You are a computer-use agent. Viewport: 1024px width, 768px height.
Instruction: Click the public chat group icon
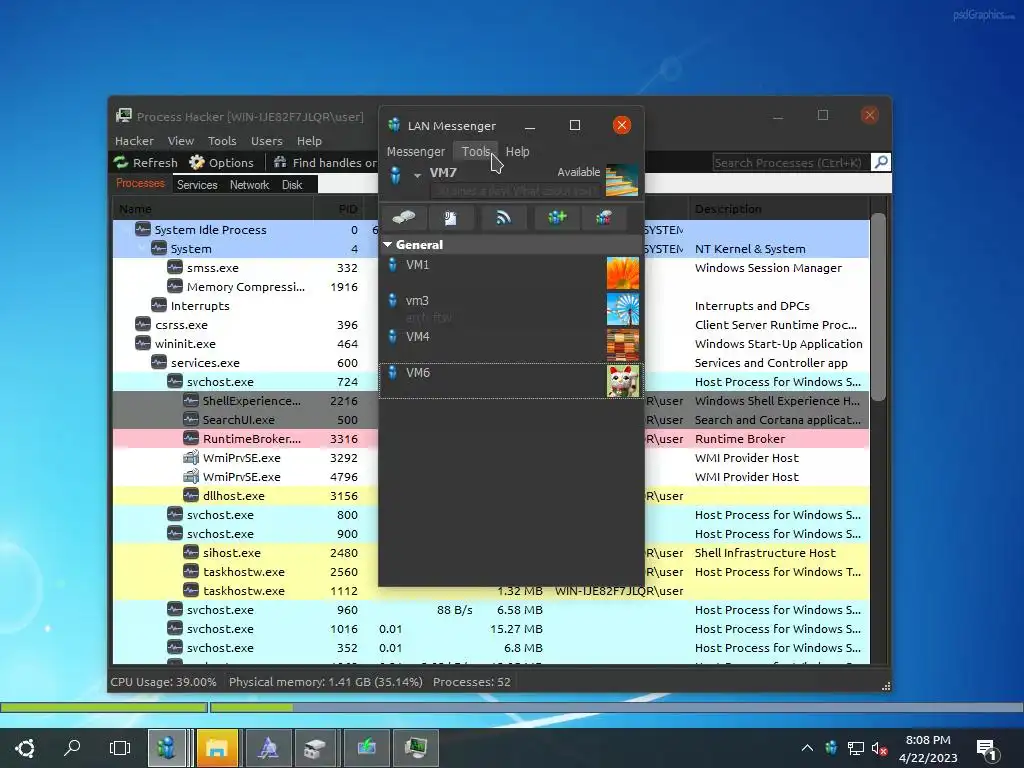[603, 217]
